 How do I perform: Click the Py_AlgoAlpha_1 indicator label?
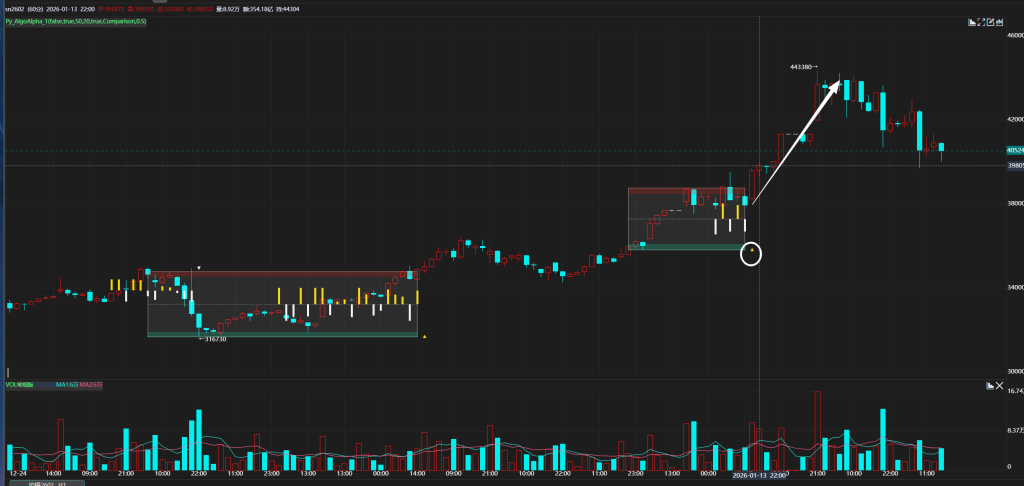[x=76, y=22]
